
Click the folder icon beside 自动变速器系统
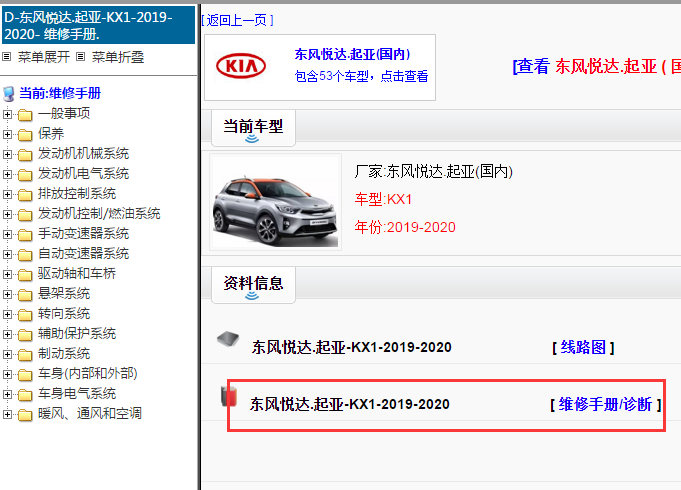tap(25, 255)
